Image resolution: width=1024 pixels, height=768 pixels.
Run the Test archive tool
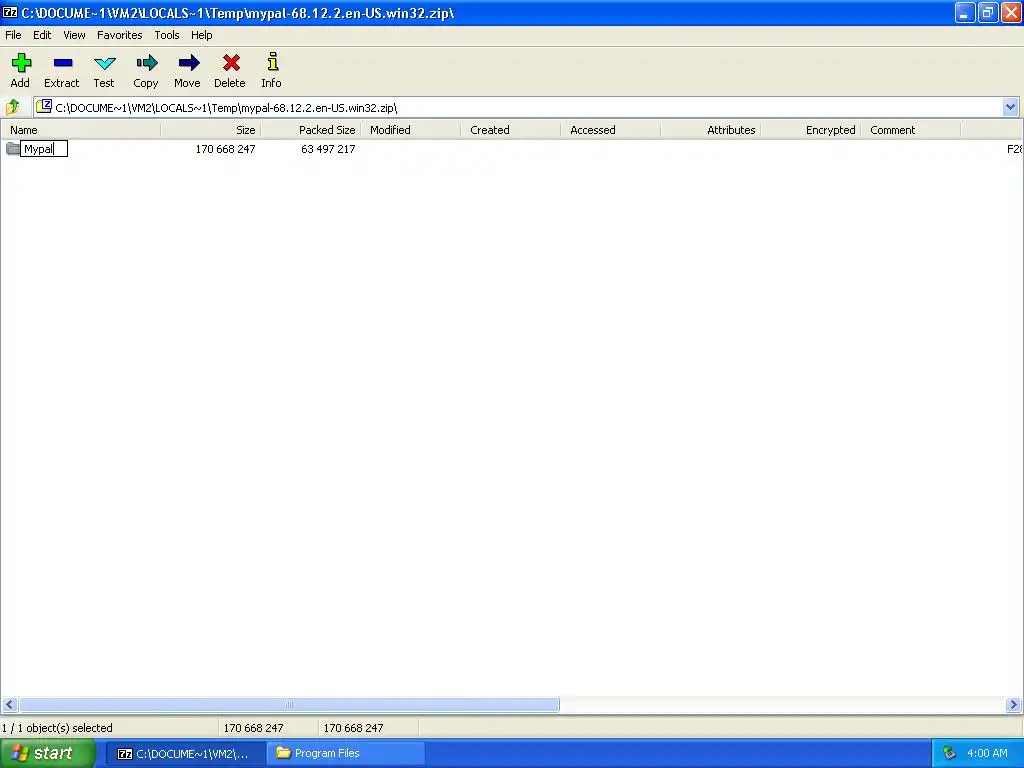(x=104, y=63)
